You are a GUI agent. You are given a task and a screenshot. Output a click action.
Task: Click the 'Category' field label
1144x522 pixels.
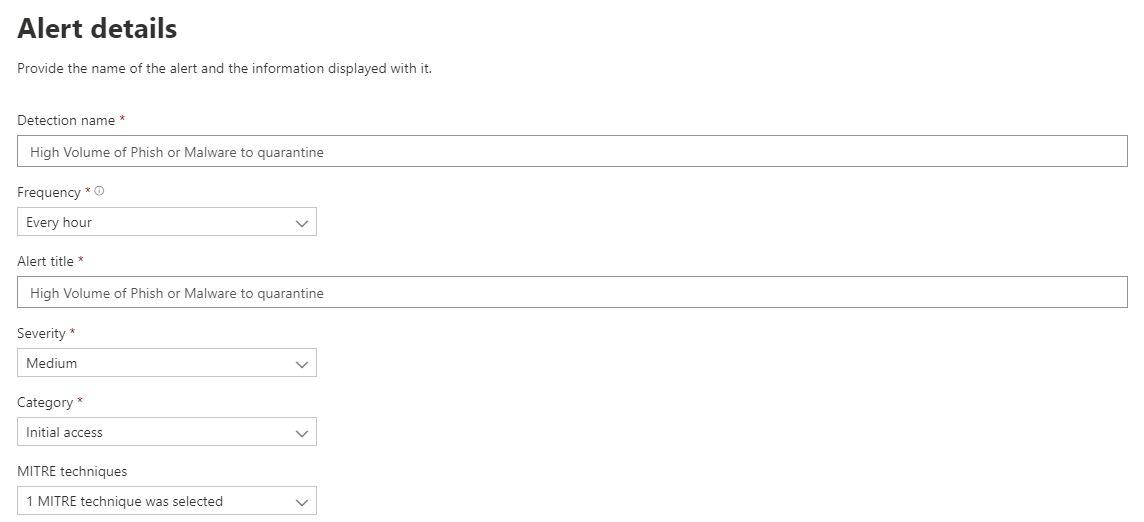click(45, 403)
